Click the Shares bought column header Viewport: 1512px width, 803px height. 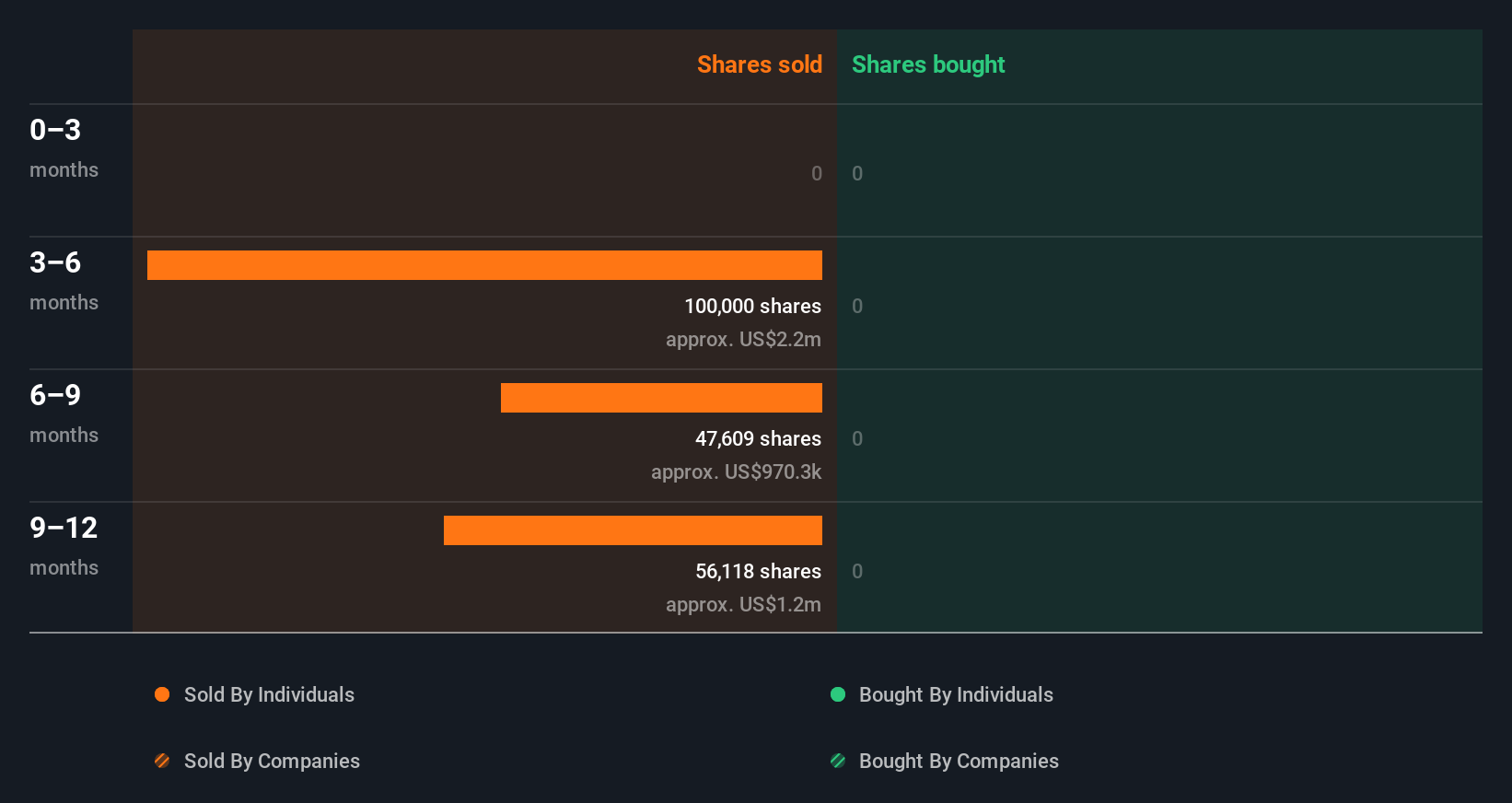(x=928, y=64)
